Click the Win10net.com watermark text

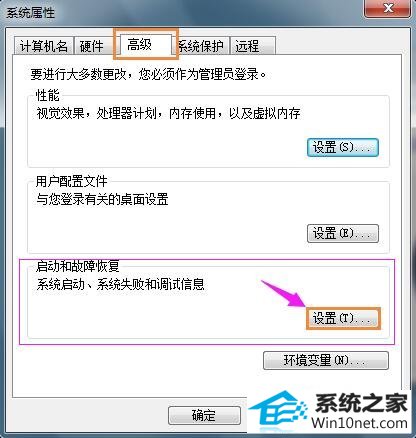click(359, 423)
